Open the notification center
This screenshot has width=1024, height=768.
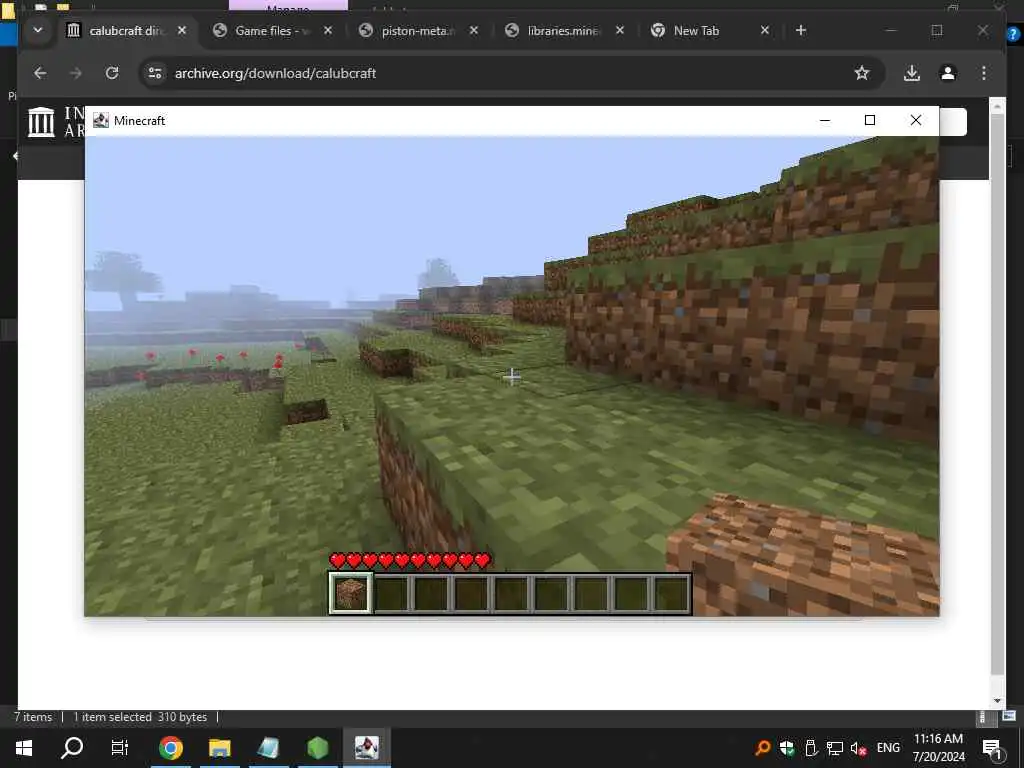[x=992, y=748]
